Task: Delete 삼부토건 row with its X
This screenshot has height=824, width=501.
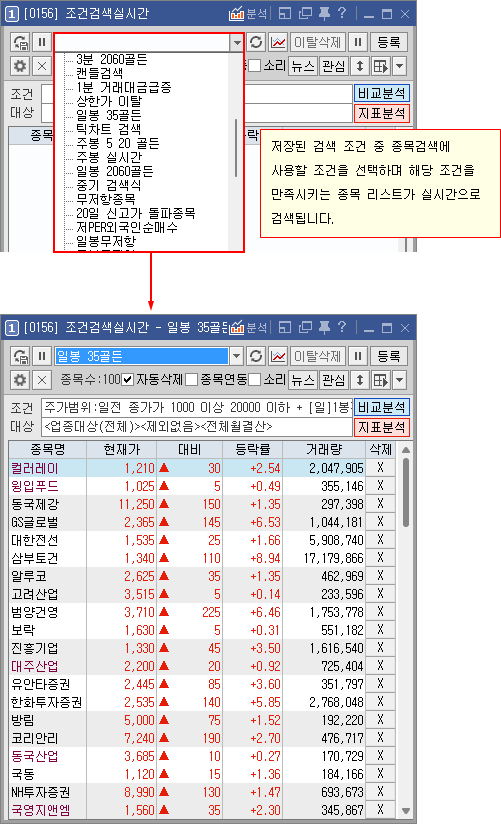Action: click(x=381, y=558)
